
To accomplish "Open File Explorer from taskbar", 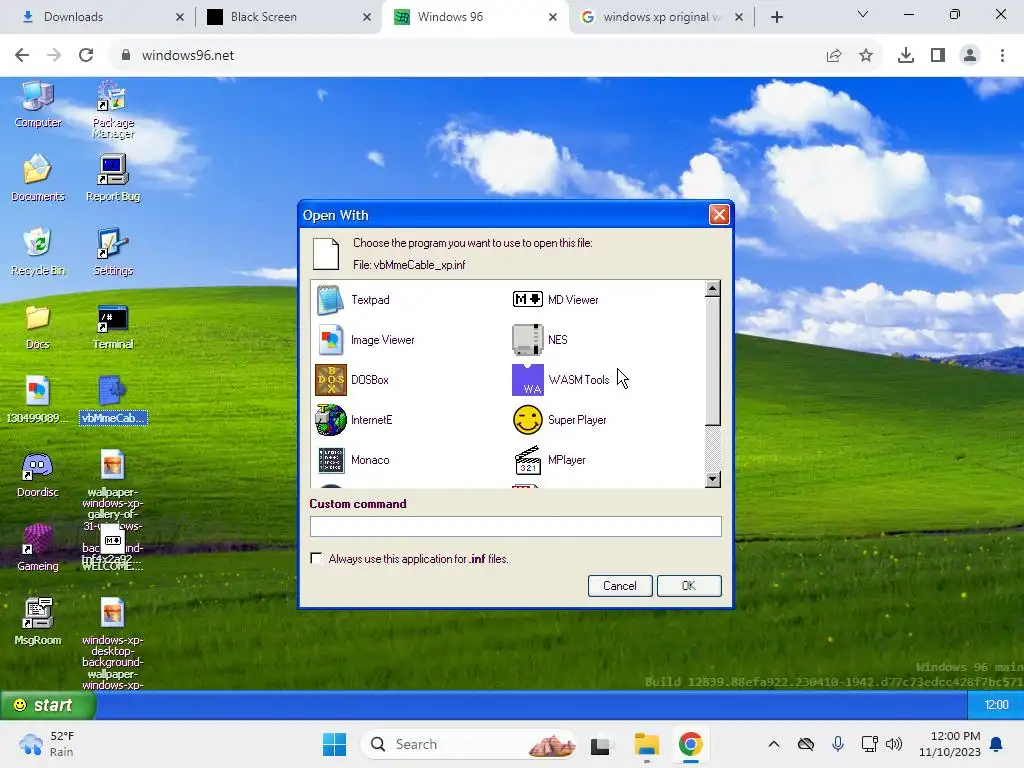I will (x=647, y=744).
